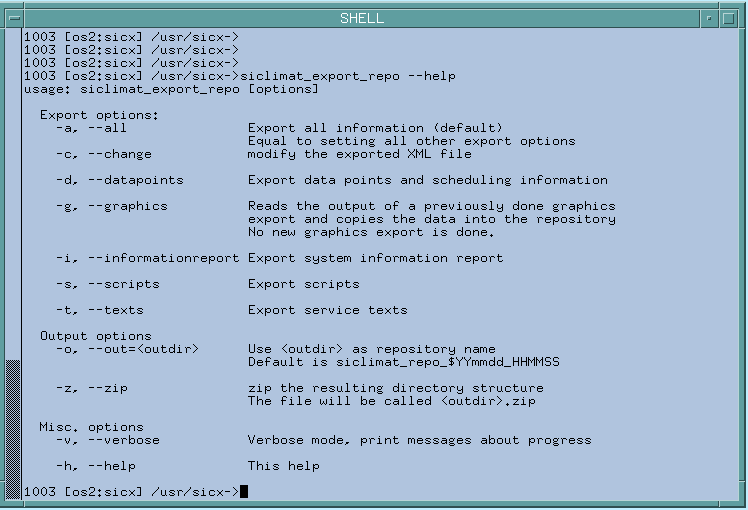Screen dimensions: 748x510
Task: Click the '--change' option text
Action: tap(119, 154)
